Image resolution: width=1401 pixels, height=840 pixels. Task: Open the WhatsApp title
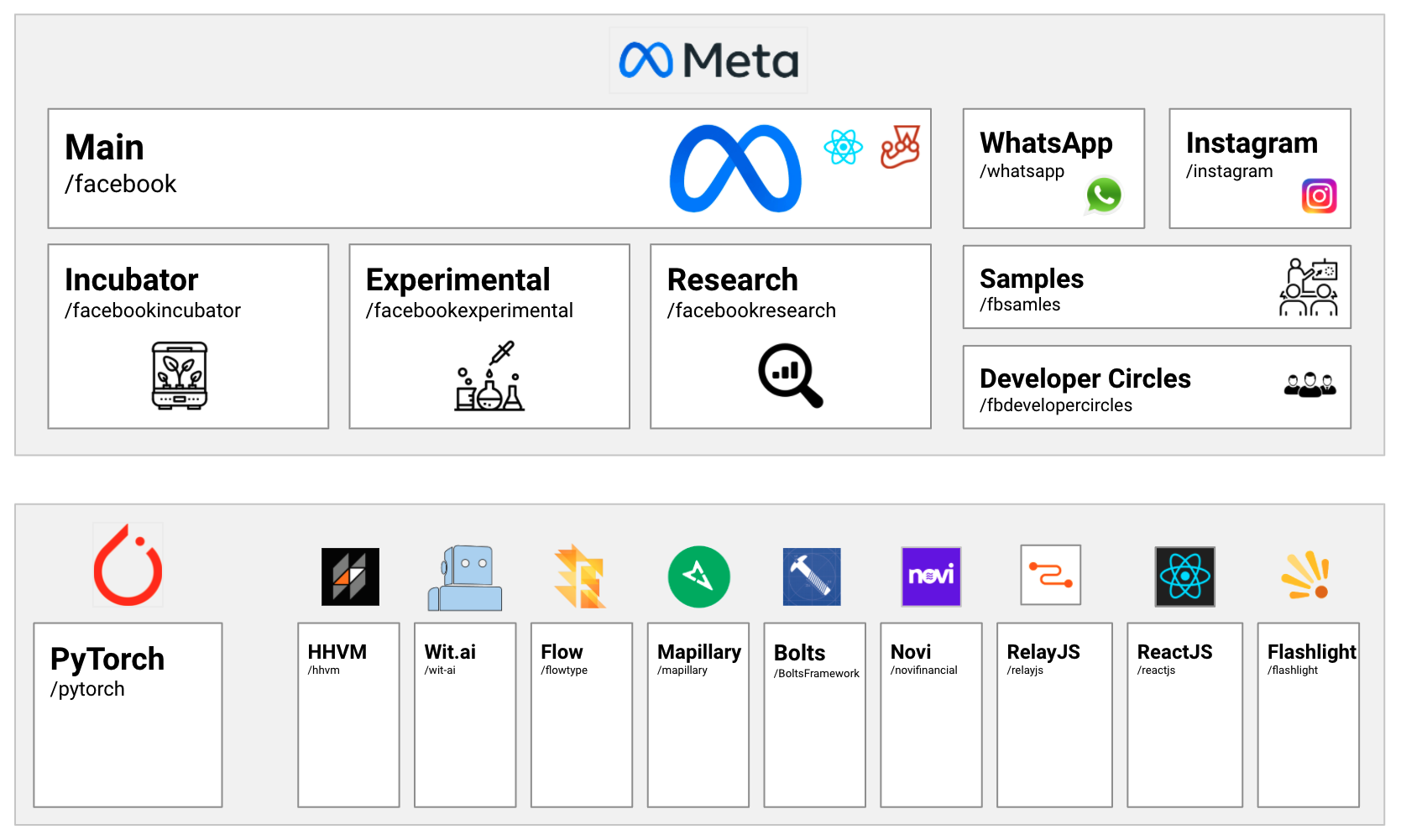1046,143
